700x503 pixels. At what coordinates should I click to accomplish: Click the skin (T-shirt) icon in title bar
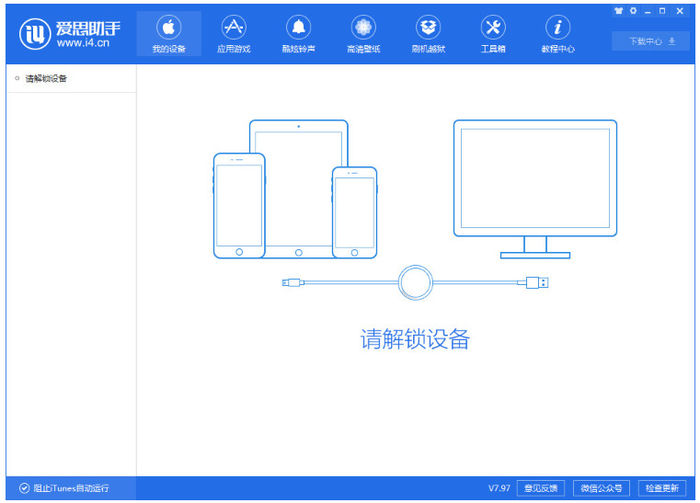click(x=619, y=11)
